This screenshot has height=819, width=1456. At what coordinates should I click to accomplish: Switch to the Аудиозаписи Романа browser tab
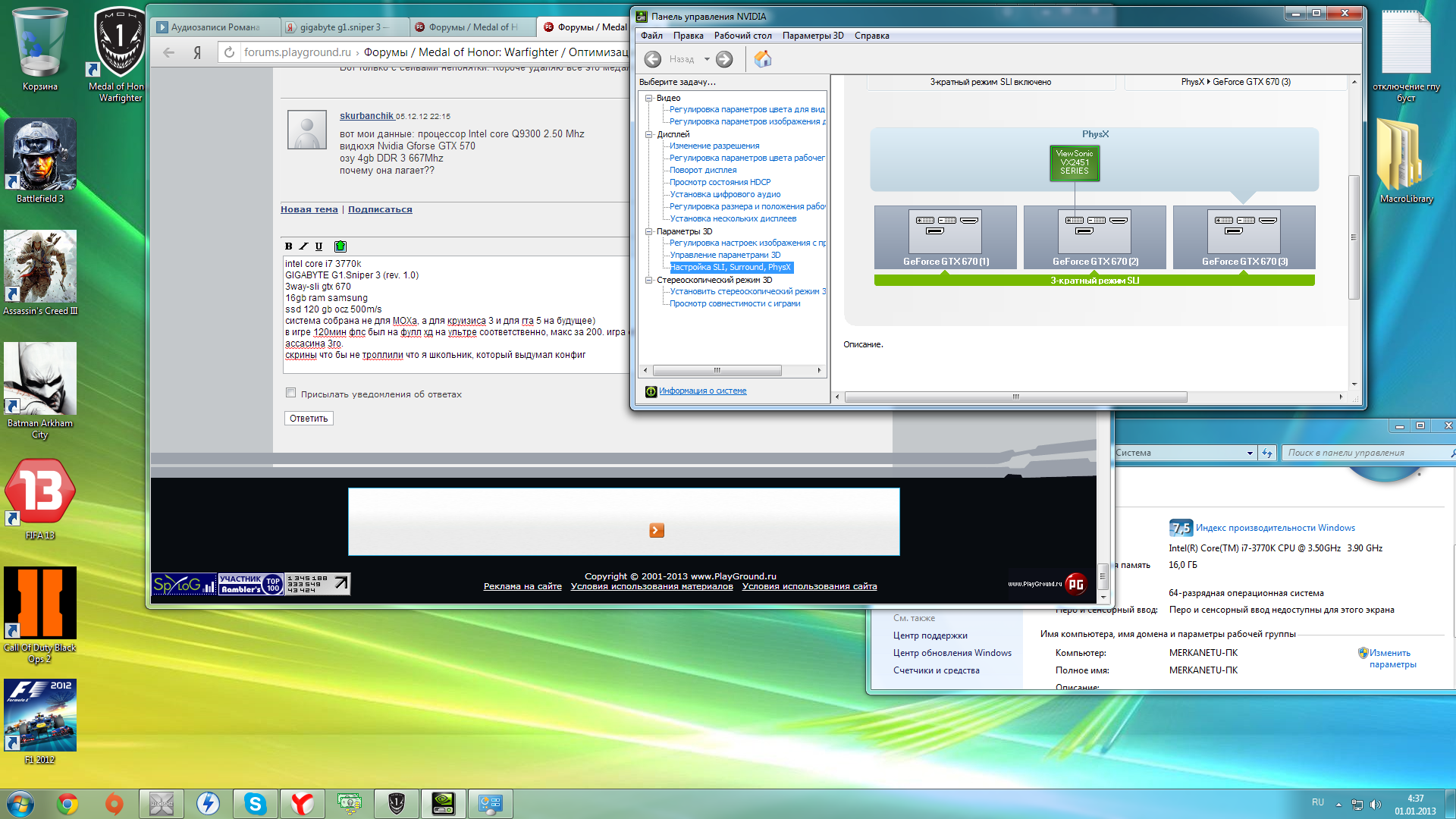coord(215,27)
